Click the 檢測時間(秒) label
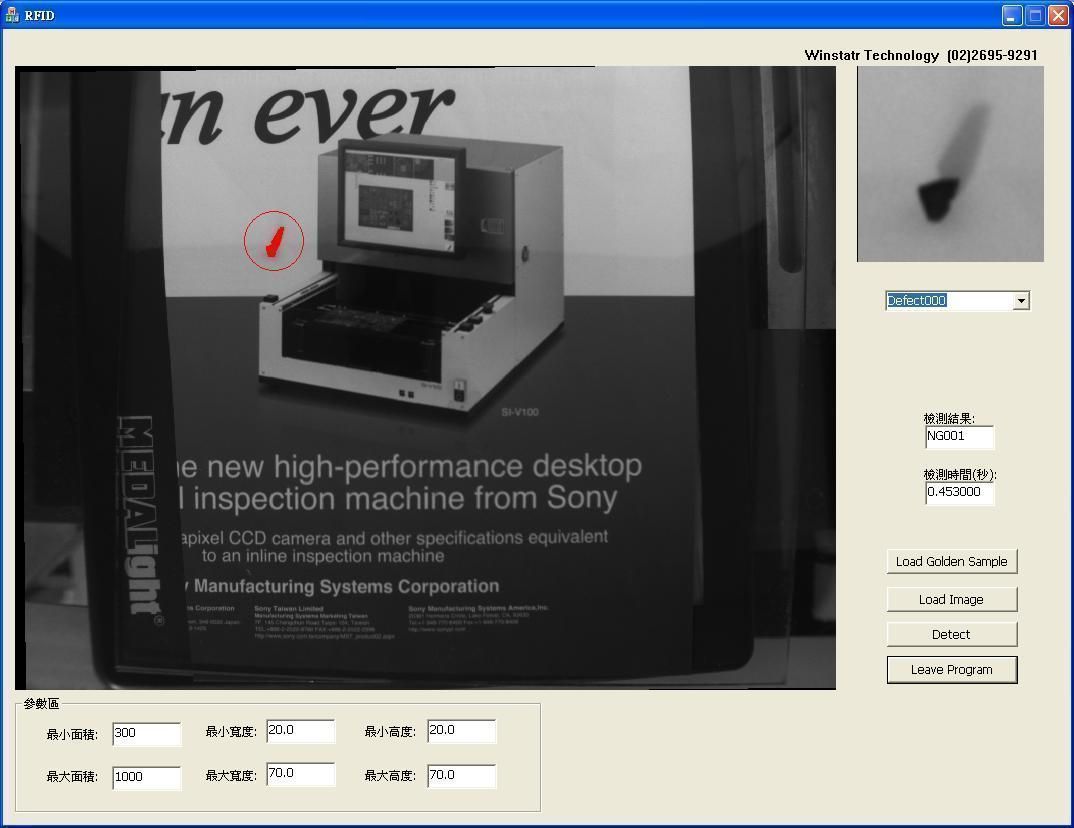Image resolution: width=1074 pixels, height=828 pixels. tap(960, 475)
